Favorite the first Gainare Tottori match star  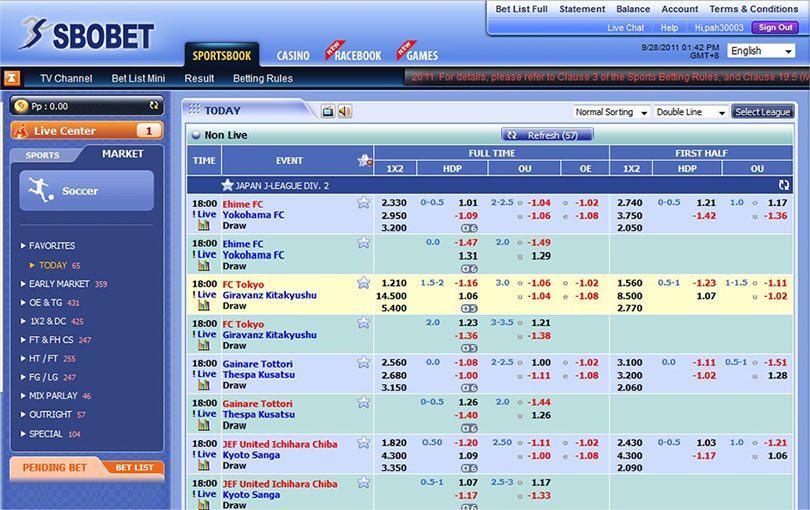(x=364, y=362)
